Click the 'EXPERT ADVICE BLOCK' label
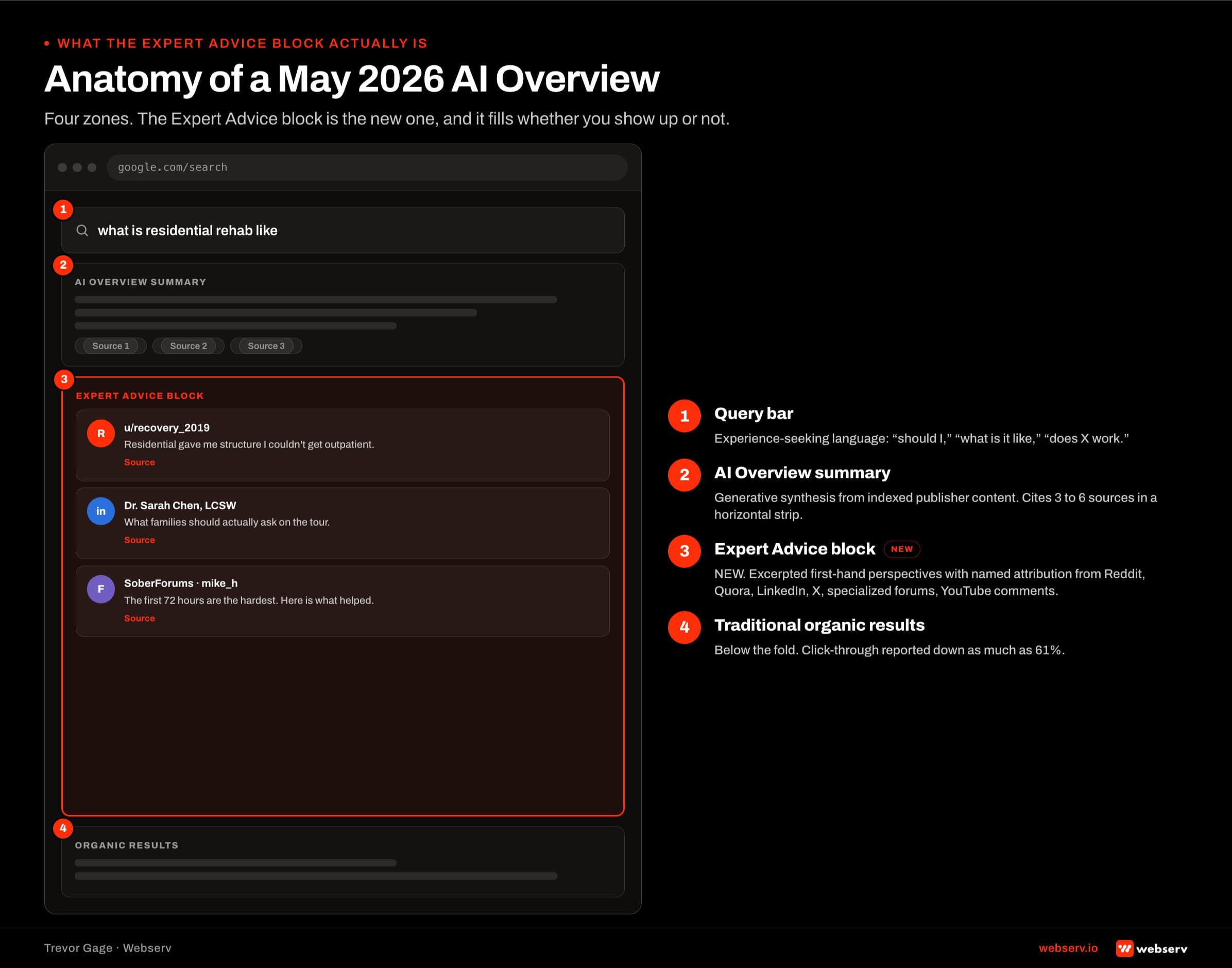This screenshot has width=1232, height=968. click(140, 396)
